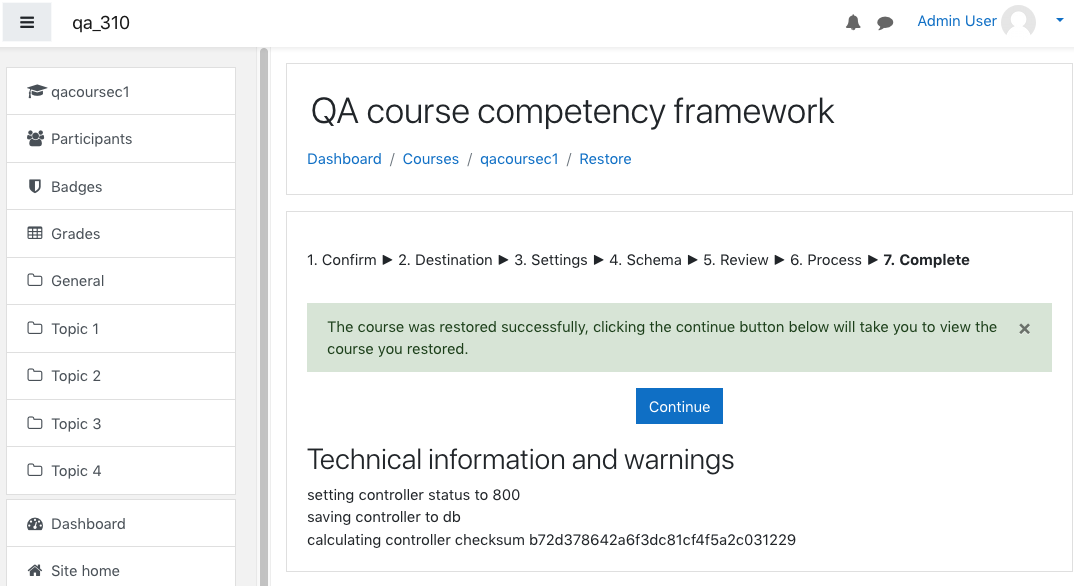Image resolution: width=1074 pixels, height=586 pixels.
Task: Click the '5. Review' step label
Action: coord(736,260)
